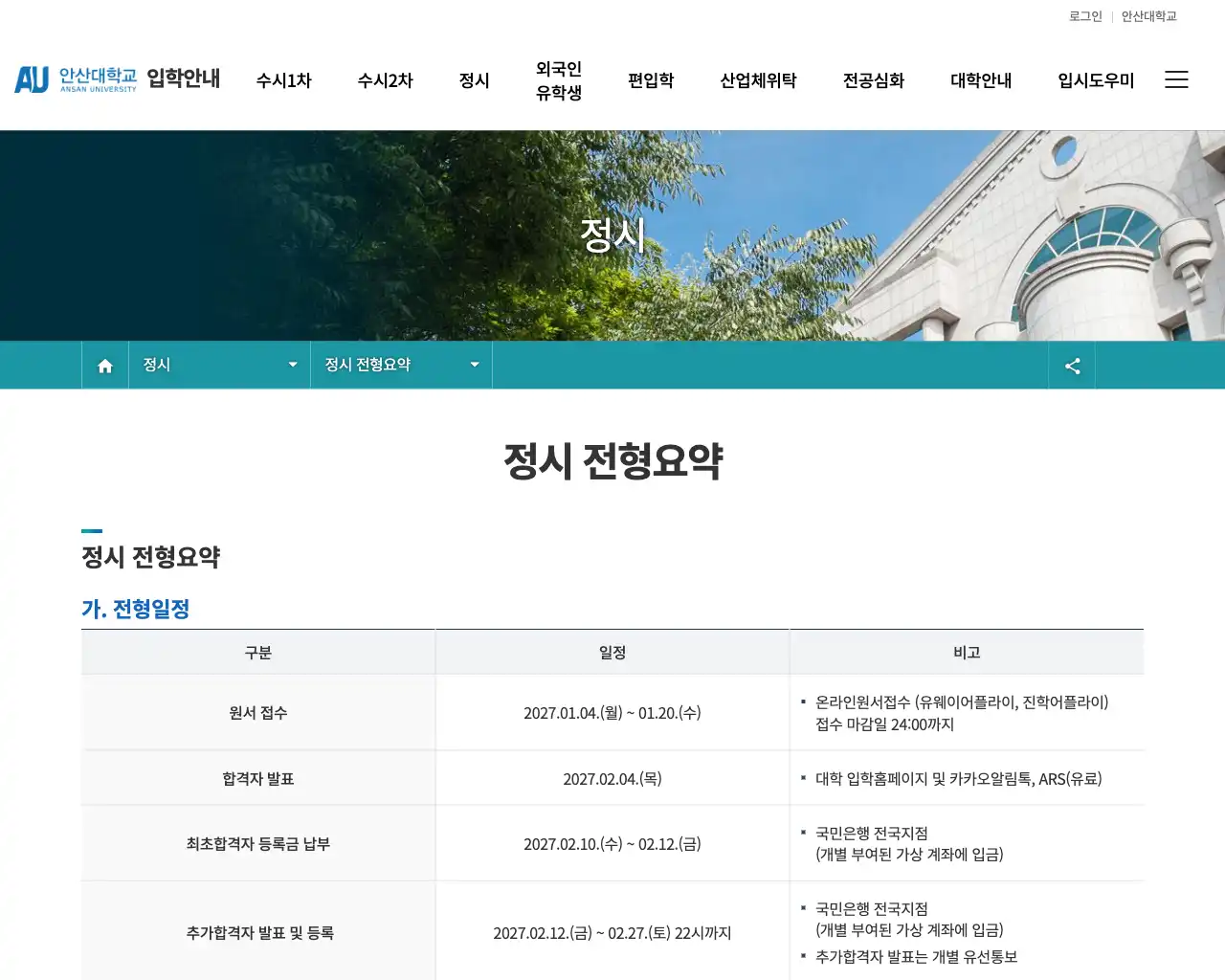Screen dimensions: 1225x980
Task: Click date 2027.01.04.(월) ~ 01.20.(수)
Action: click(612, 713)
